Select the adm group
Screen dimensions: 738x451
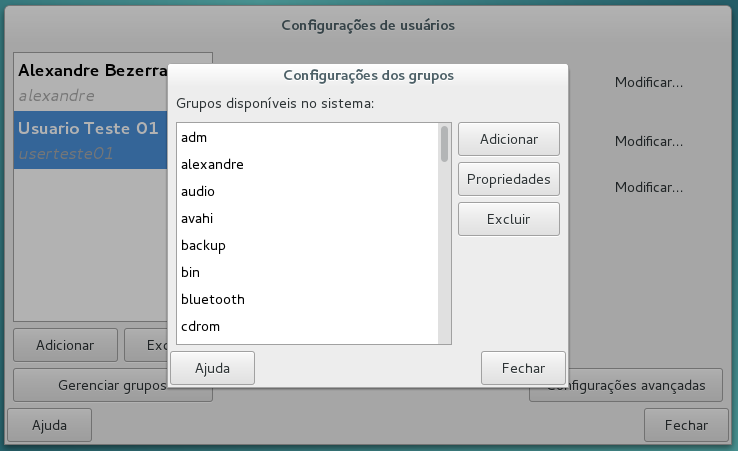[307, 137]
